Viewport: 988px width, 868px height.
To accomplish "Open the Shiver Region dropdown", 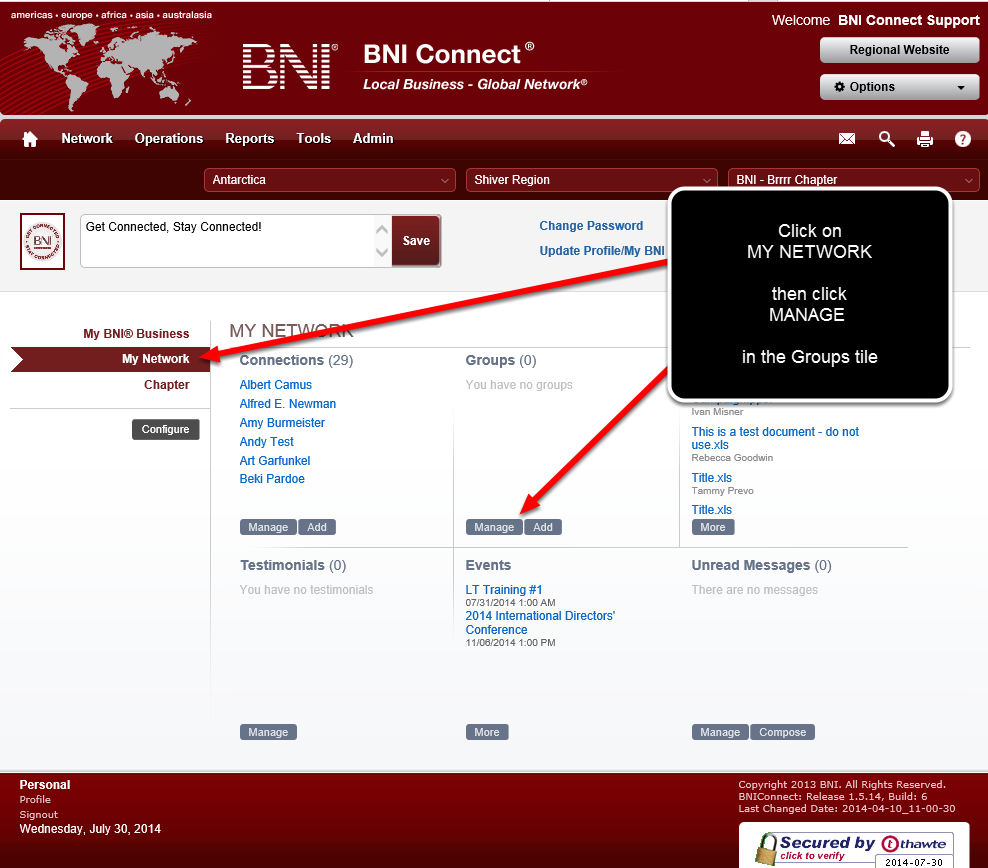I will [x=590, y=180].
